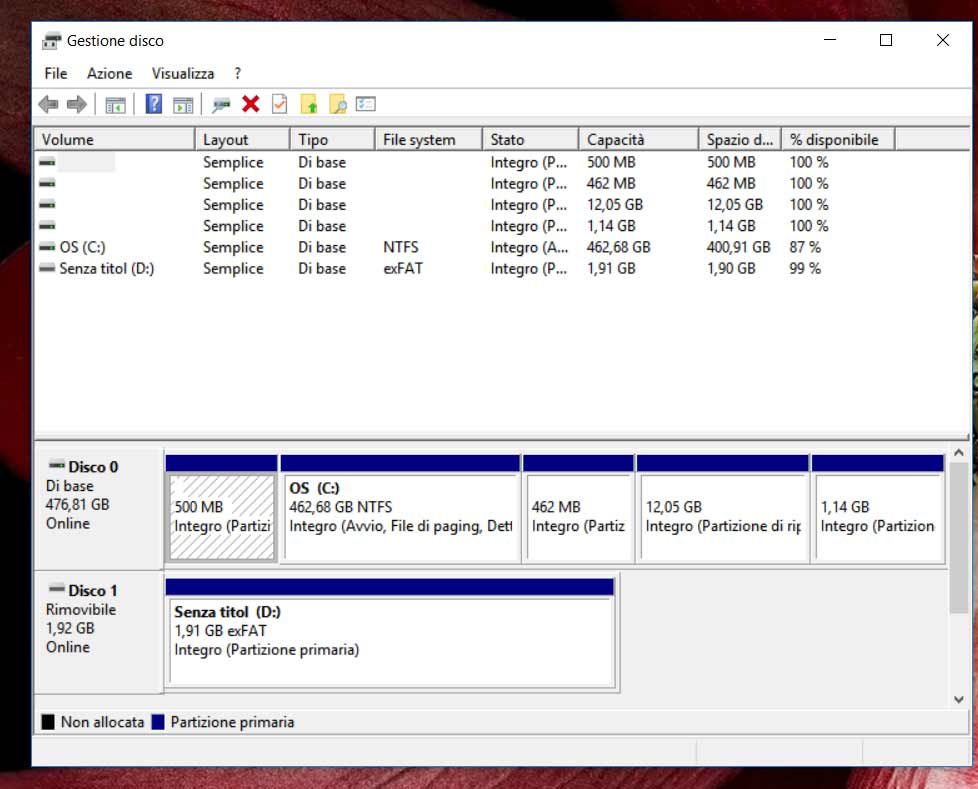
Task: Sort by % disponibile column header
Action: tap(838, 140)
